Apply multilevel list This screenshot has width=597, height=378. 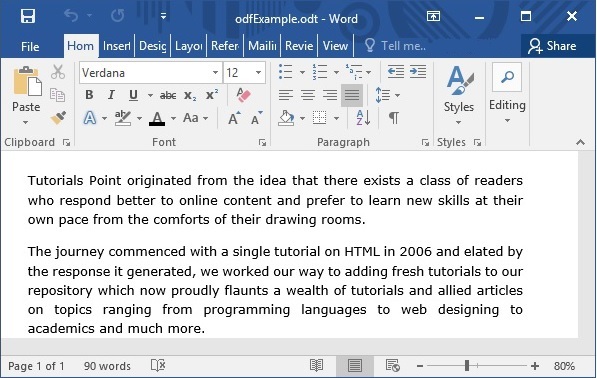point(354,72)
